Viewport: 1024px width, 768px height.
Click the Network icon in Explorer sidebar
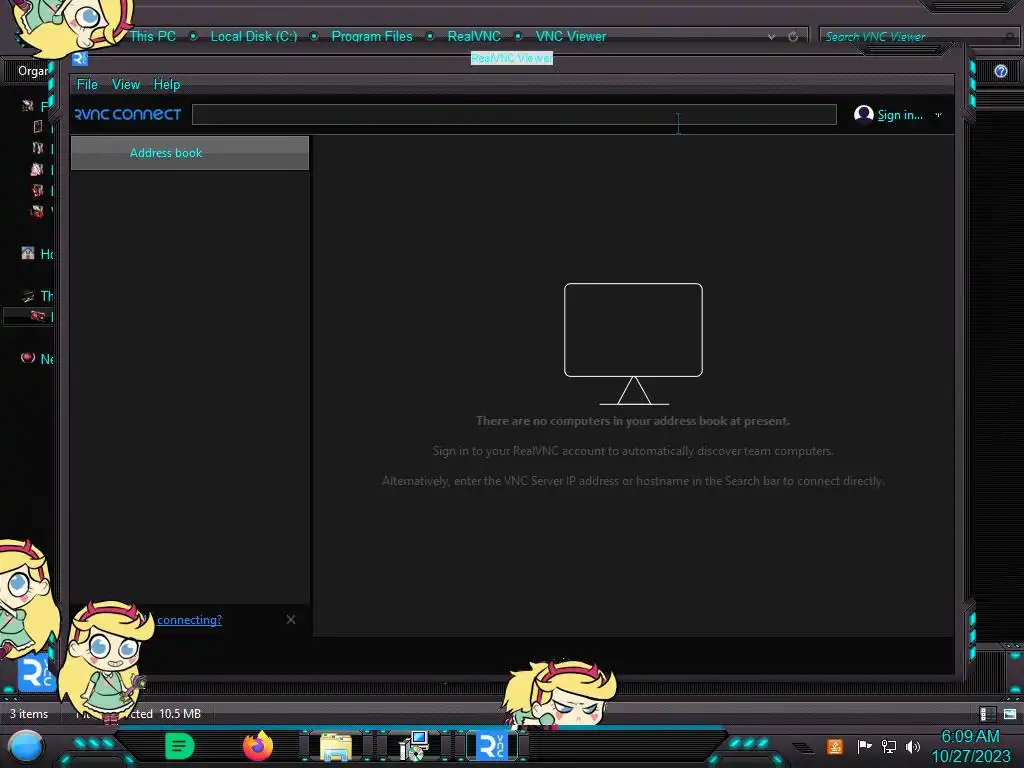[27, 358]
